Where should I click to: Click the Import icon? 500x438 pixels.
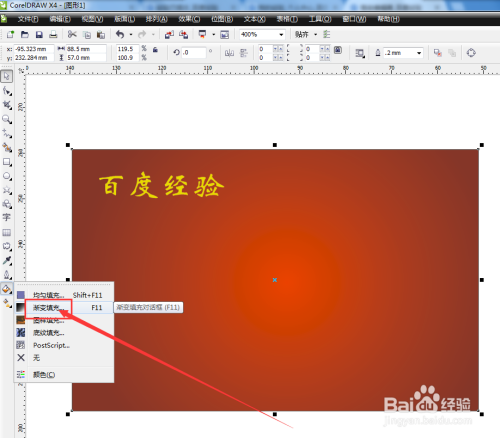click(x=169, y=34)
